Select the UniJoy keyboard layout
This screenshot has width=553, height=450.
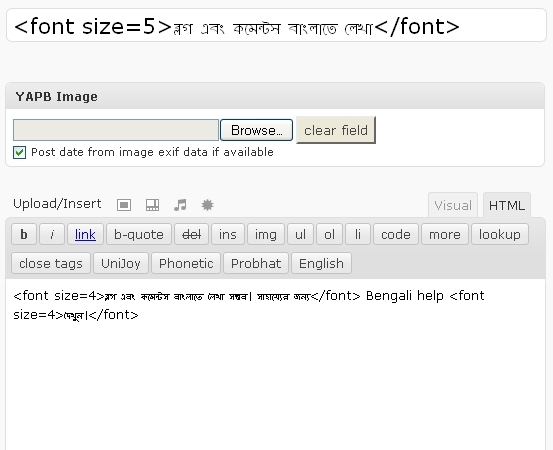click(x=121, y=263)
